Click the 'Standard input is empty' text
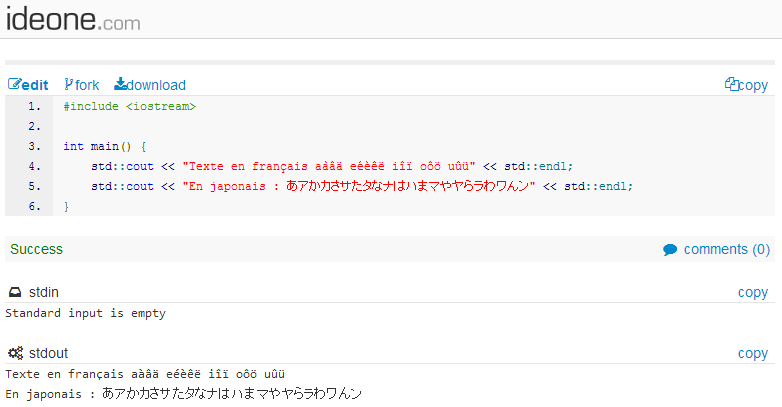This screenshot has height=407, width=782. (x=85, y=313)
